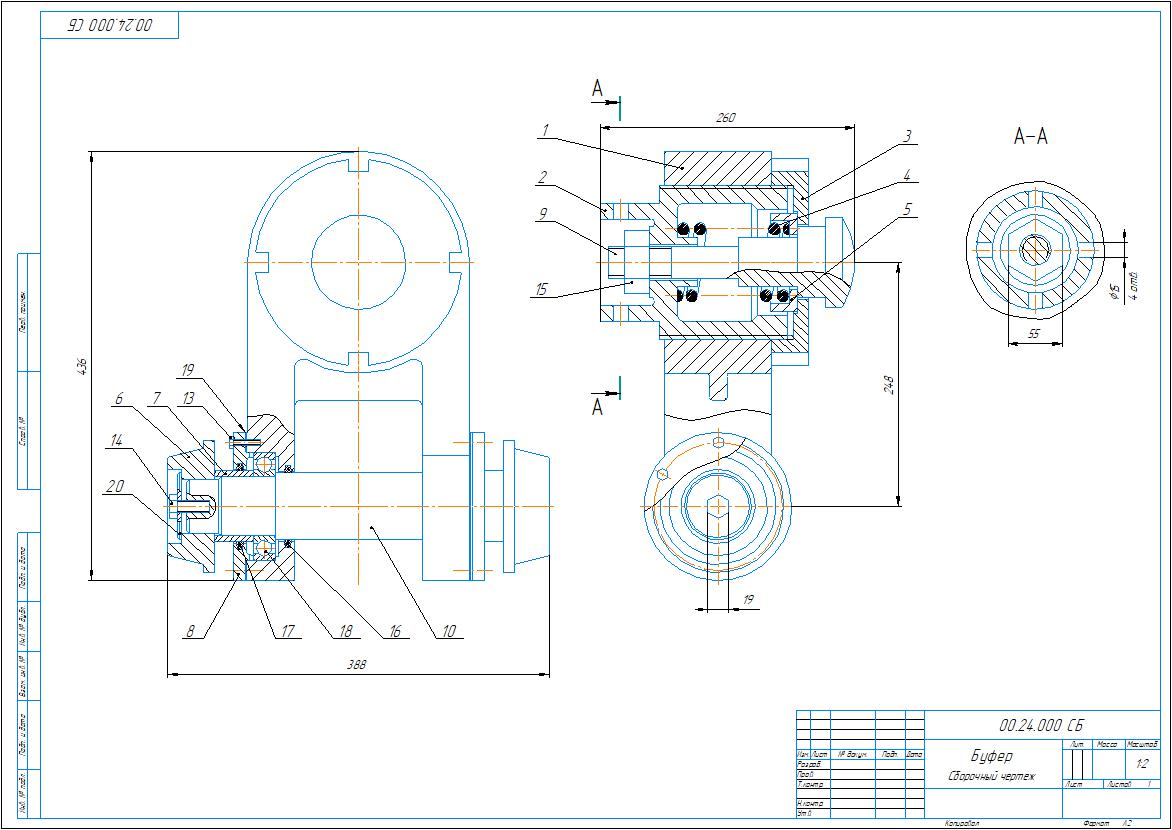
Task: Click the "Дата" column header in title block
Action: [915, 754]
